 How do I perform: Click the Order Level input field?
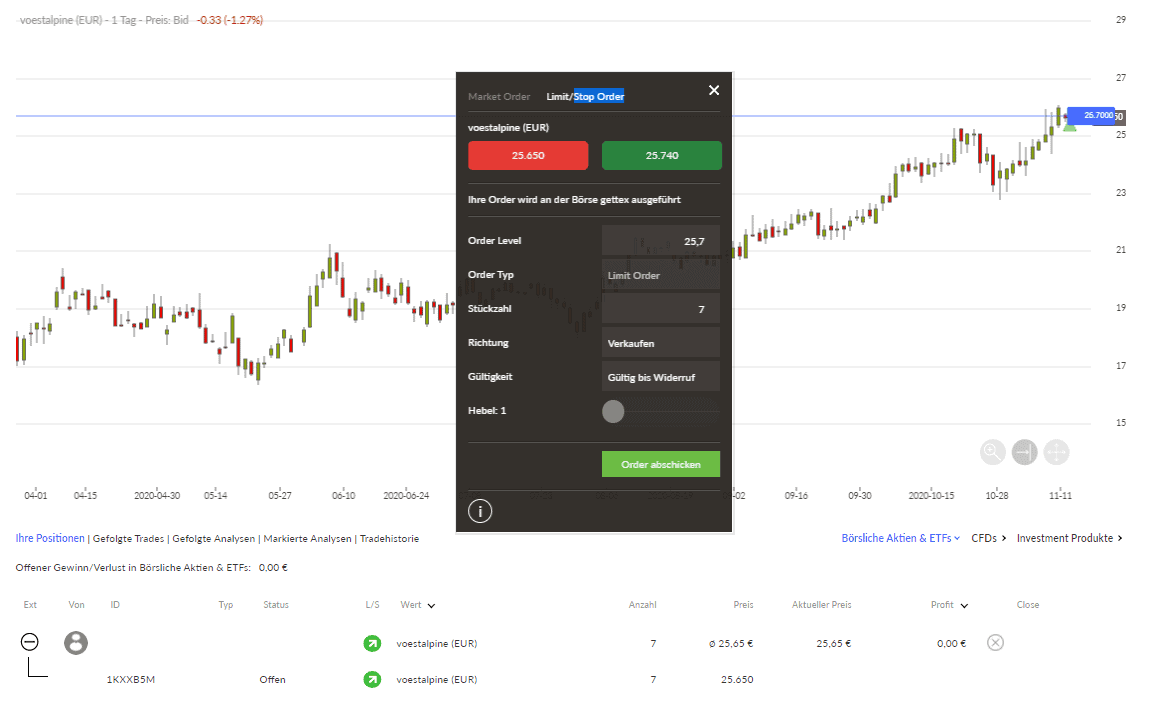[x=661, y=241]
